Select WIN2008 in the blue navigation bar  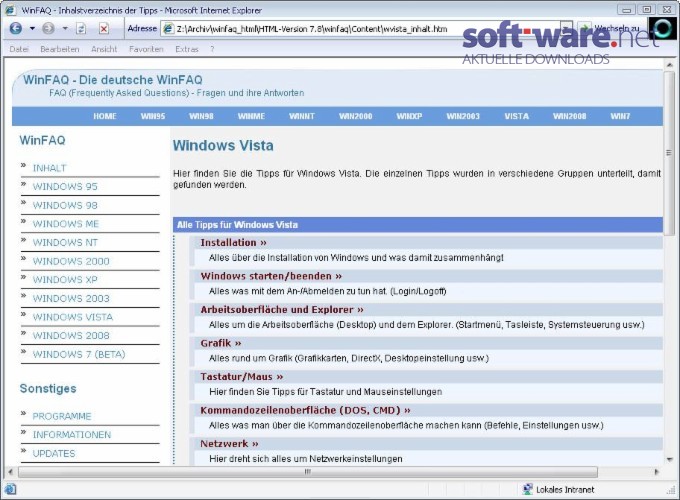point(569,116)
